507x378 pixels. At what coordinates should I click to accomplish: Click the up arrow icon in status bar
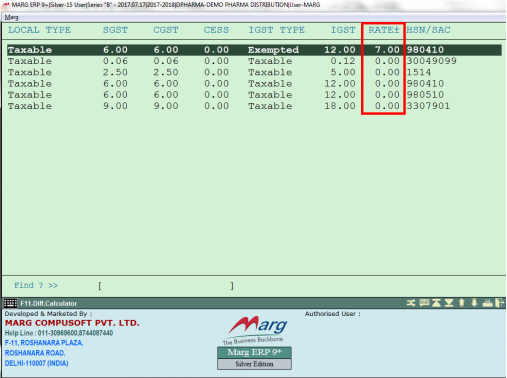click(462, 303)
